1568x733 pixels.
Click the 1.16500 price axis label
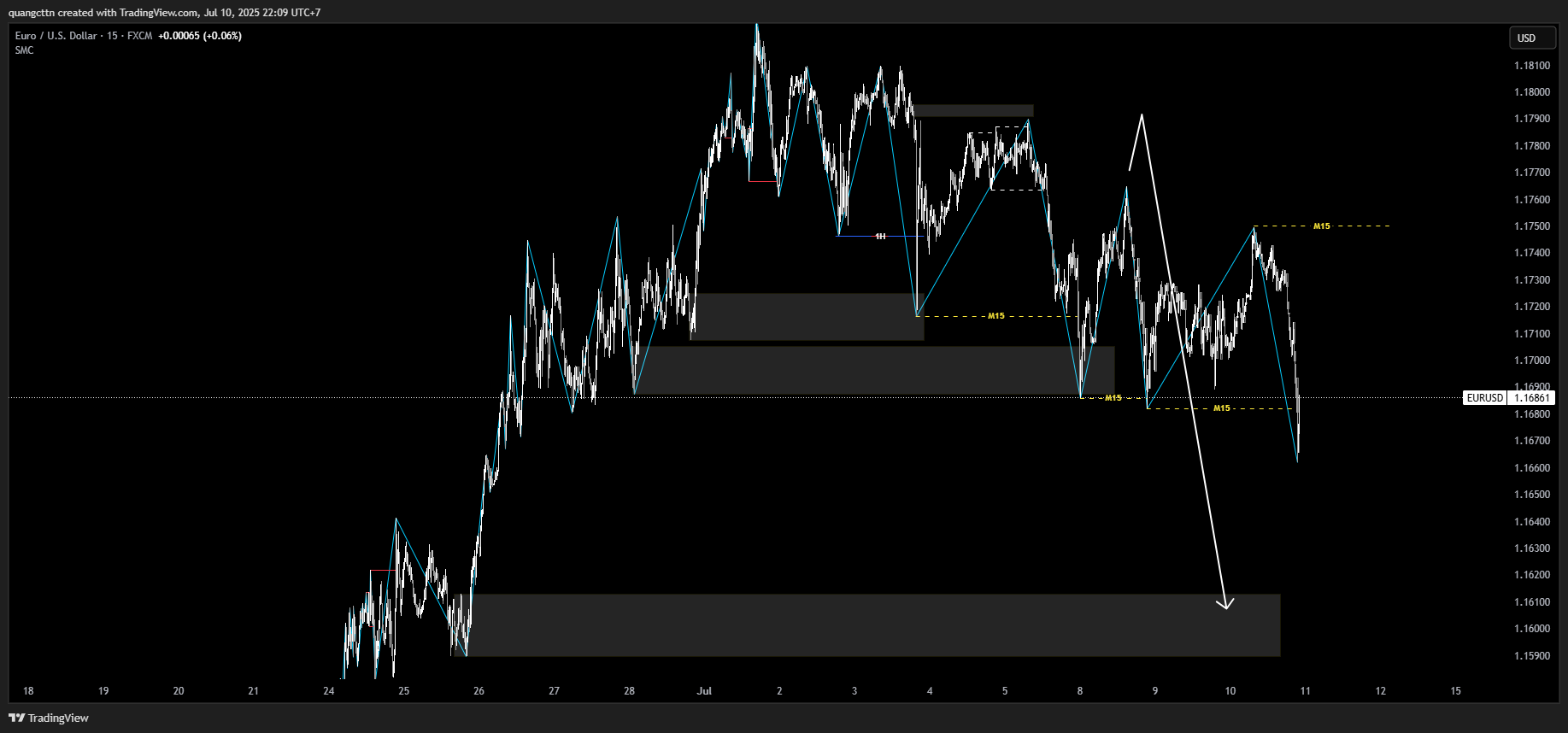1532,495
